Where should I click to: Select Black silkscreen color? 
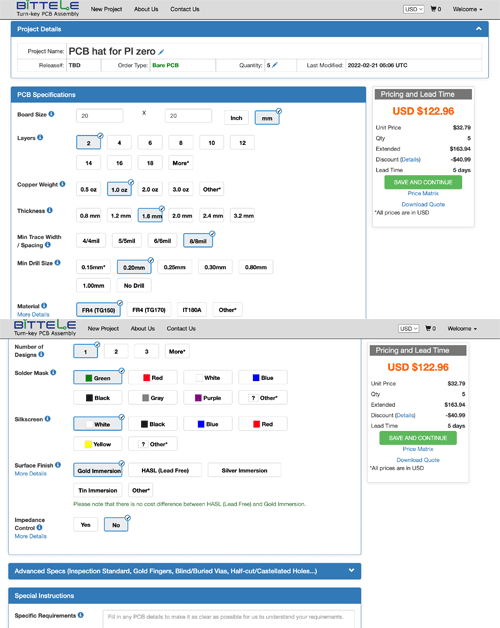tap(153, 424)
